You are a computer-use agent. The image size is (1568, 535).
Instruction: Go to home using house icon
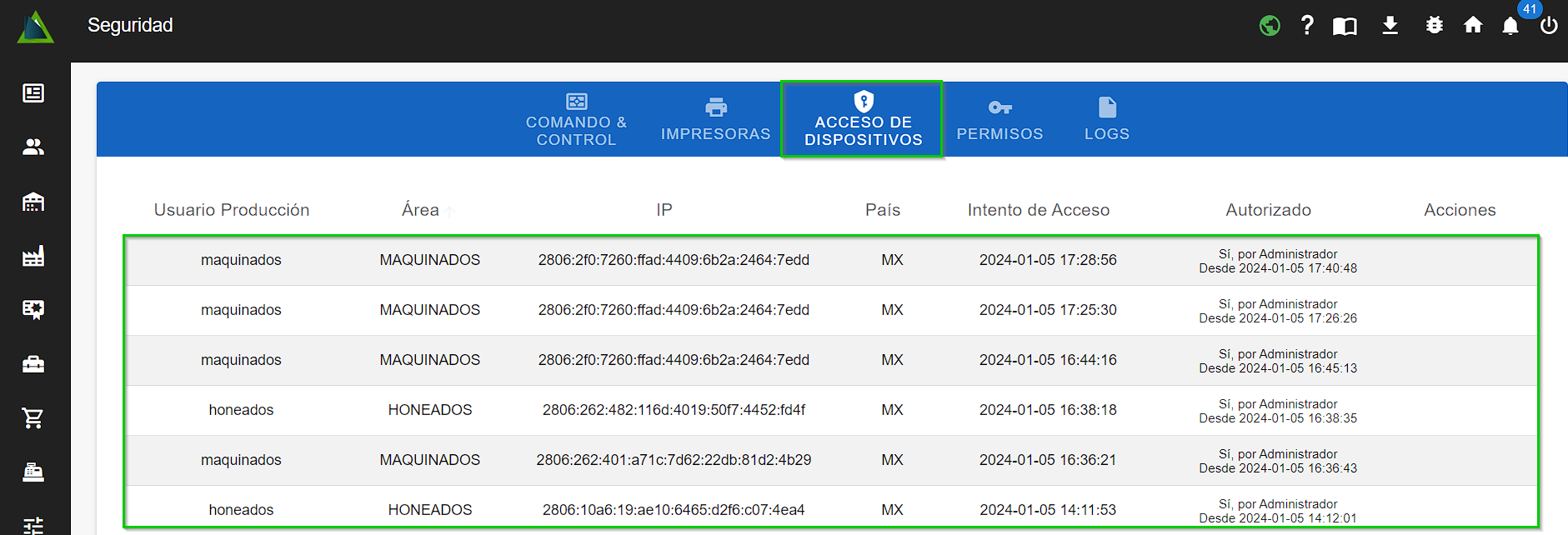1473,26
